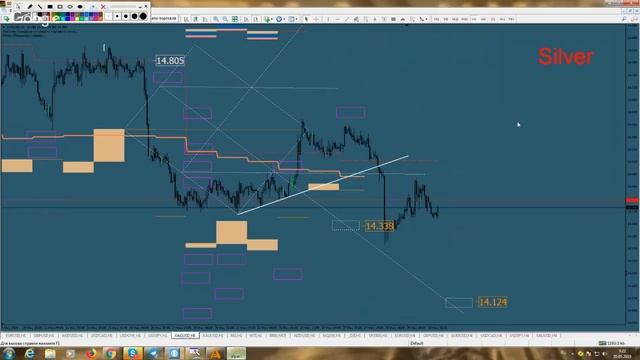Choose the largest brush size dot
640x360 pixels.
tap(143, 16)
